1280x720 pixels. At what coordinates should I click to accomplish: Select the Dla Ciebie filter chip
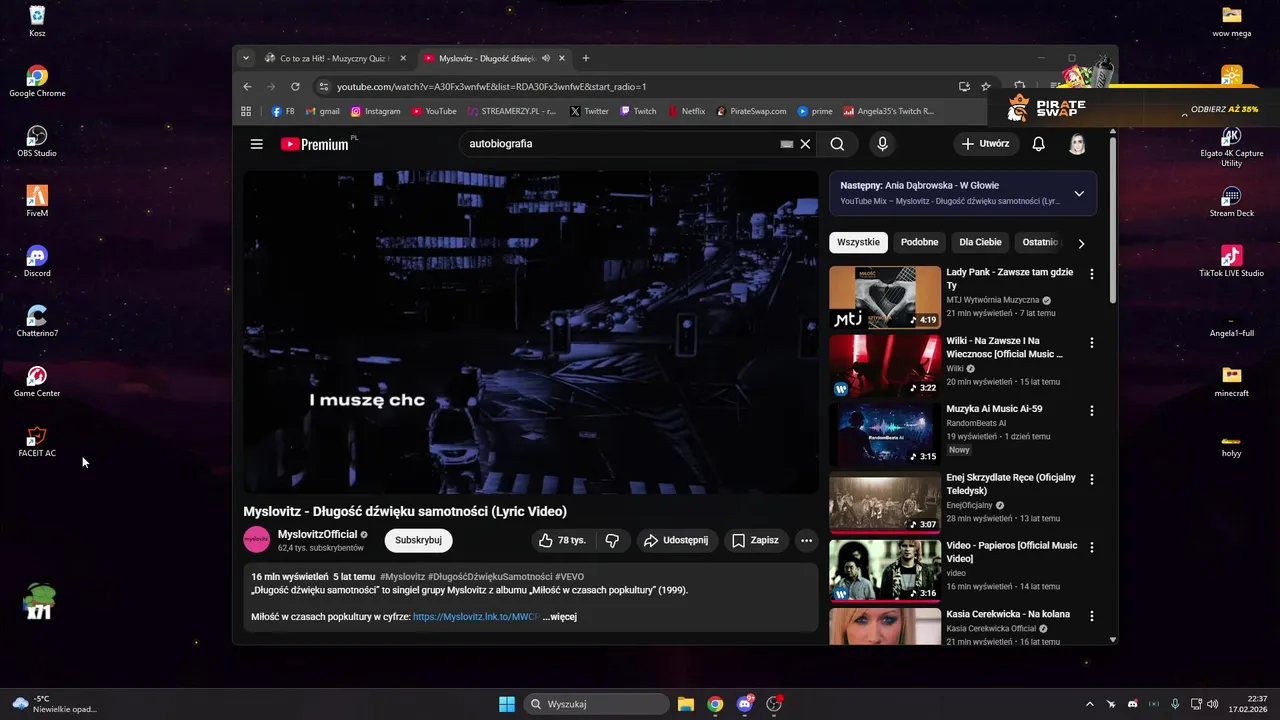coord(980,242)
